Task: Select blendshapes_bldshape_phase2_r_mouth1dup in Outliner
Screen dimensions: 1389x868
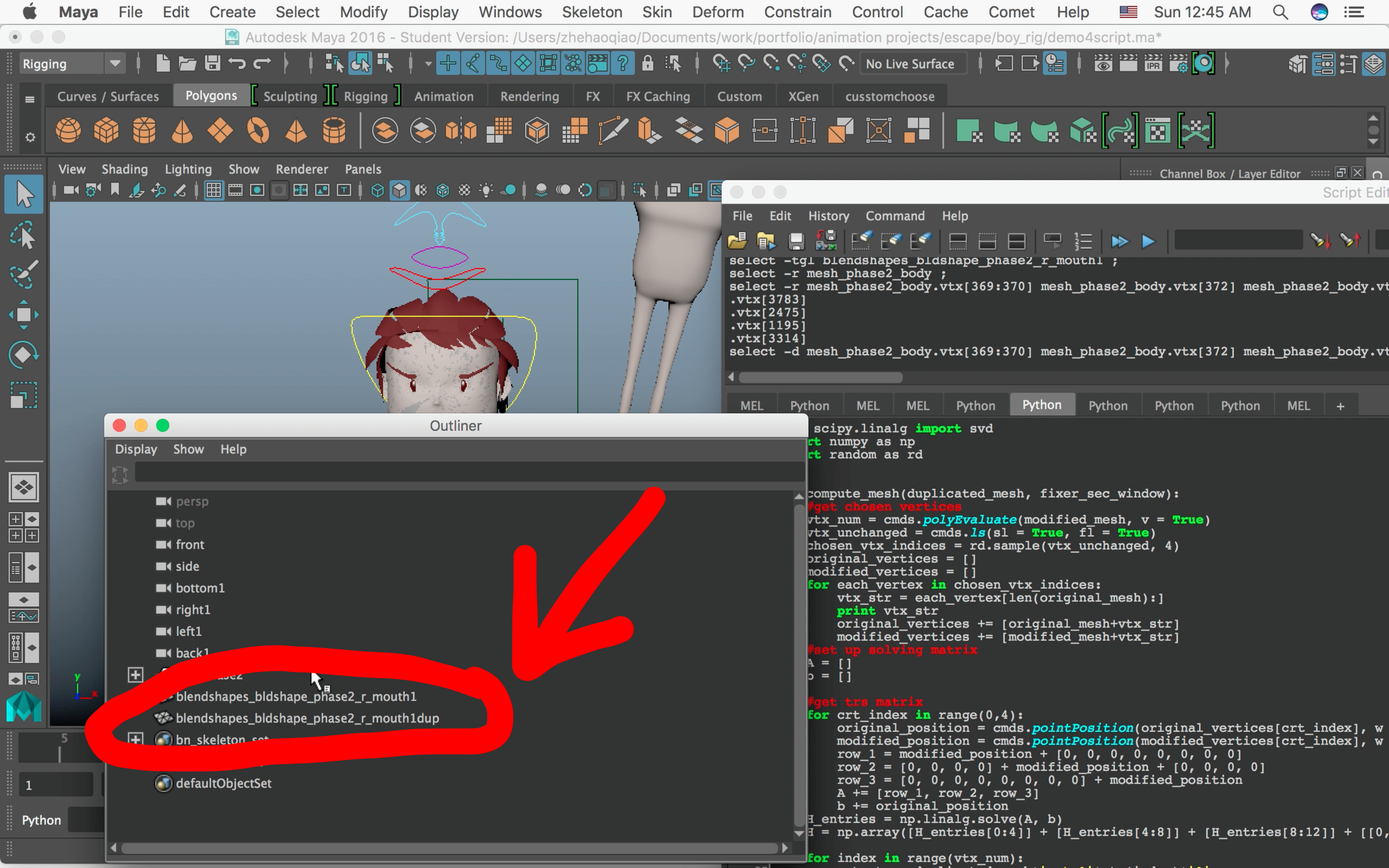Action: point(307,718)
